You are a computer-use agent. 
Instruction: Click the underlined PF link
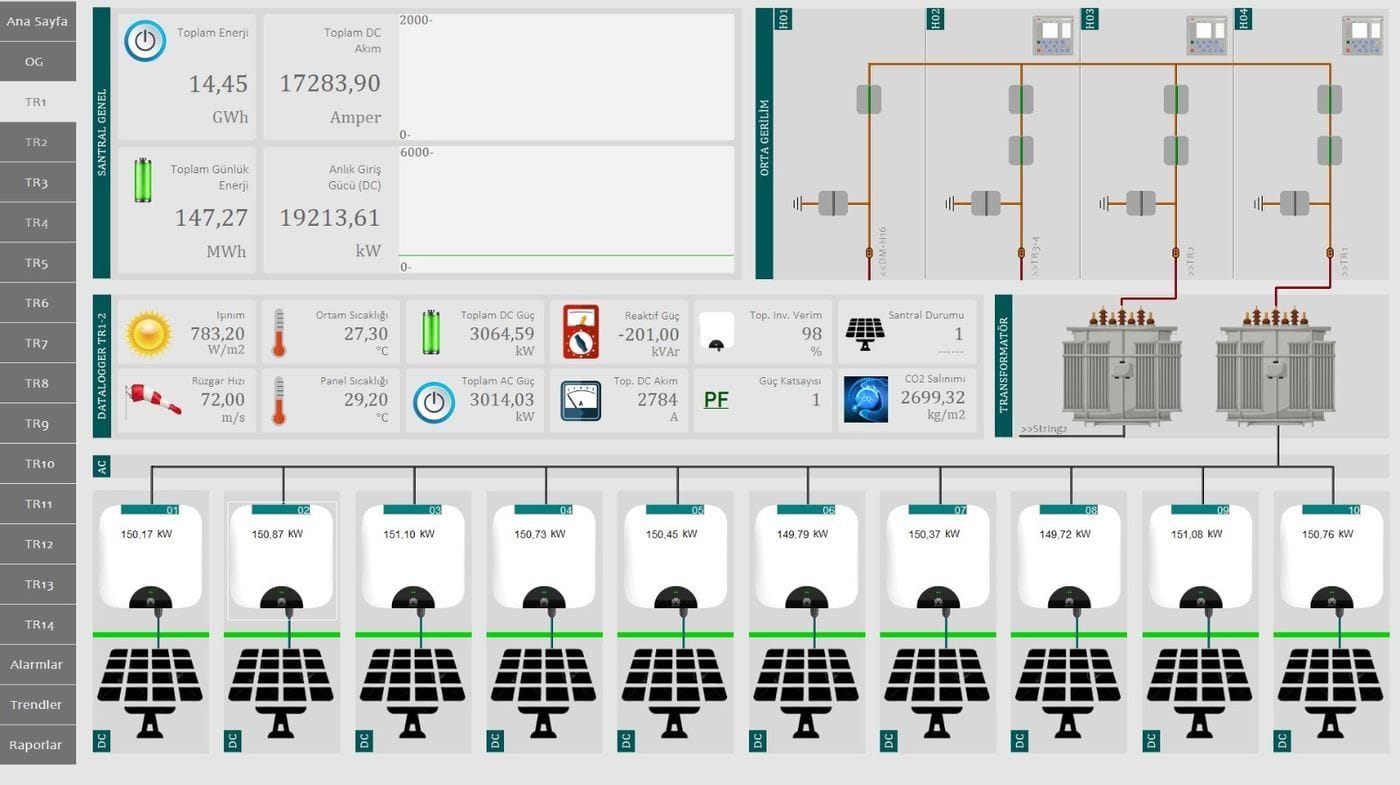pyautogui.click(x=716, y=398)
